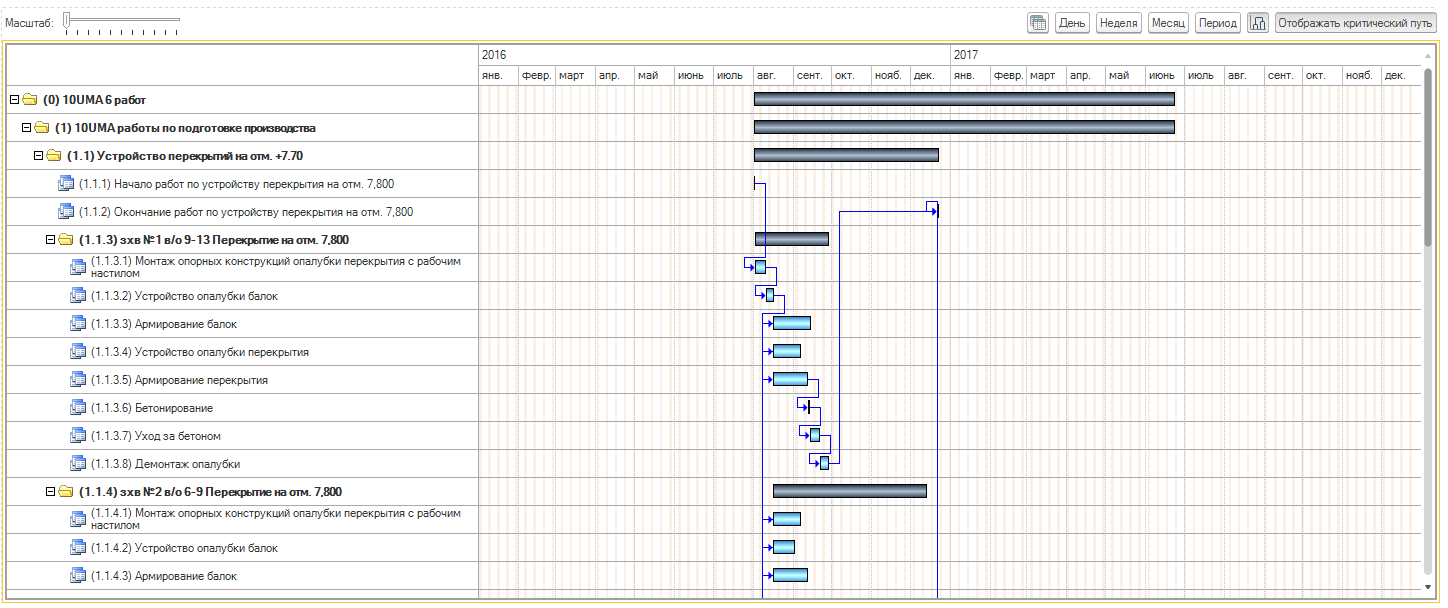Collapse the (0) 10UMA 6 работ node
Viewport: 1448px width, 608px height.
14,100
